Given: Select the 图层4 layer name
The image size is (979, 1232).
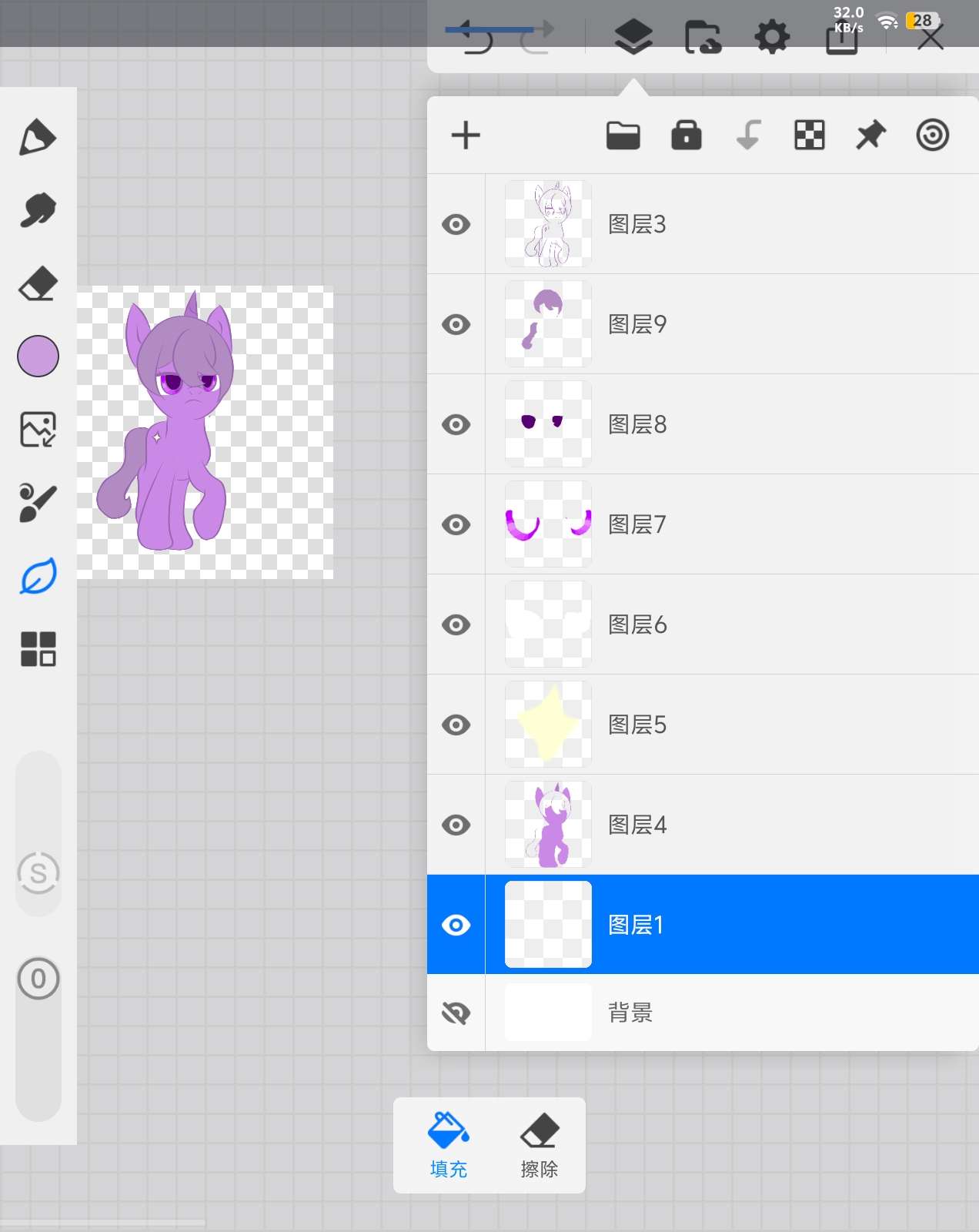Looking at the screenshot, I should pyautogui.click(x=637, y=825).
